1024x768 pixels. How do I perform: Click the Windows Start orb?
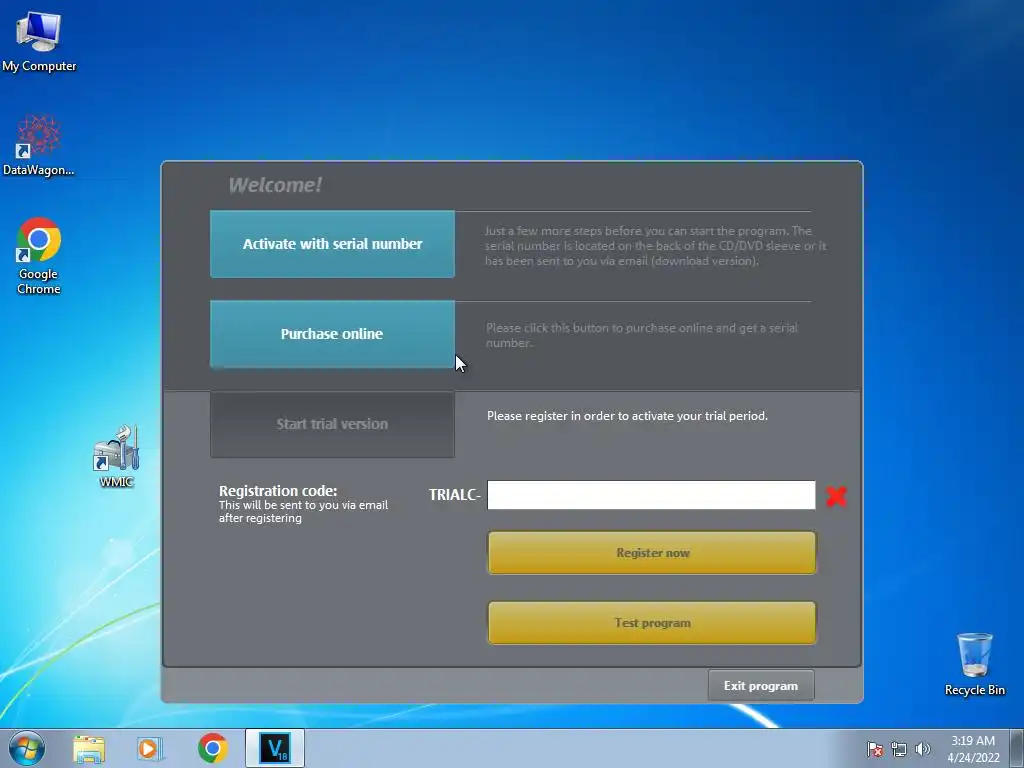point(27,748)
